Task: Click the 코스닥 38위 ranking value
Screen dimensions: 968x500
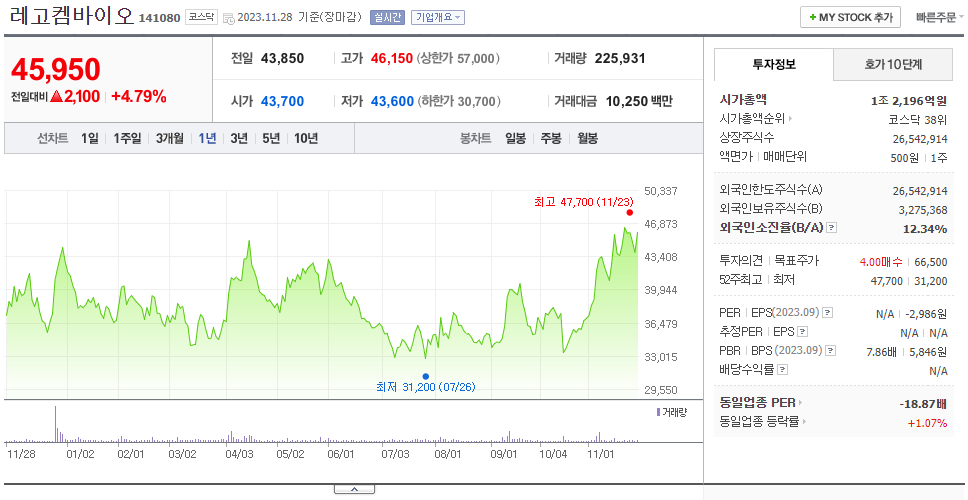Action: pyautogui.click(x=918, y=119)
